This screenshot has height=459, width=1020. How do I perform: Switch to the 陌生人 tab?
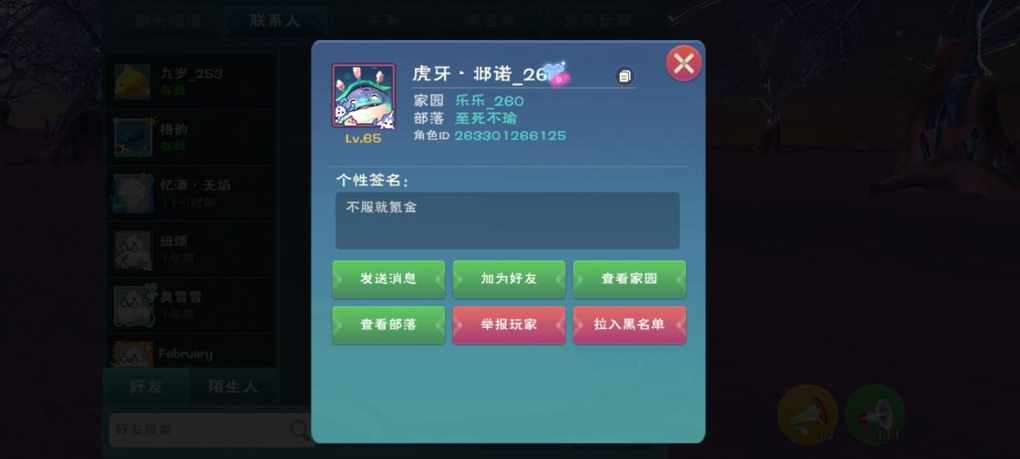point(233,387)
